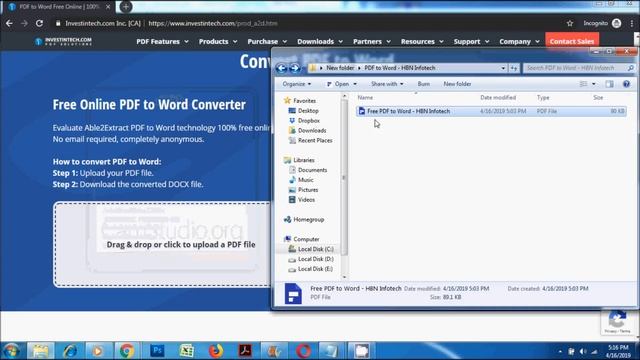The width and height of the screenshot is (640, 360).
Task: Click the volume speaker tray icon
Action: pos(583,351)
